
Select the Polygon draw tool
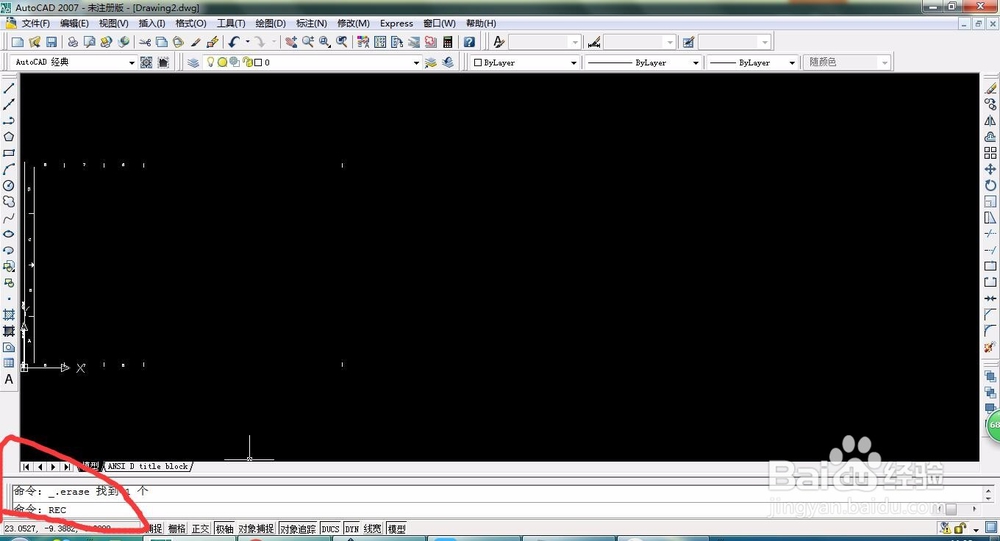tap(9, 137)
